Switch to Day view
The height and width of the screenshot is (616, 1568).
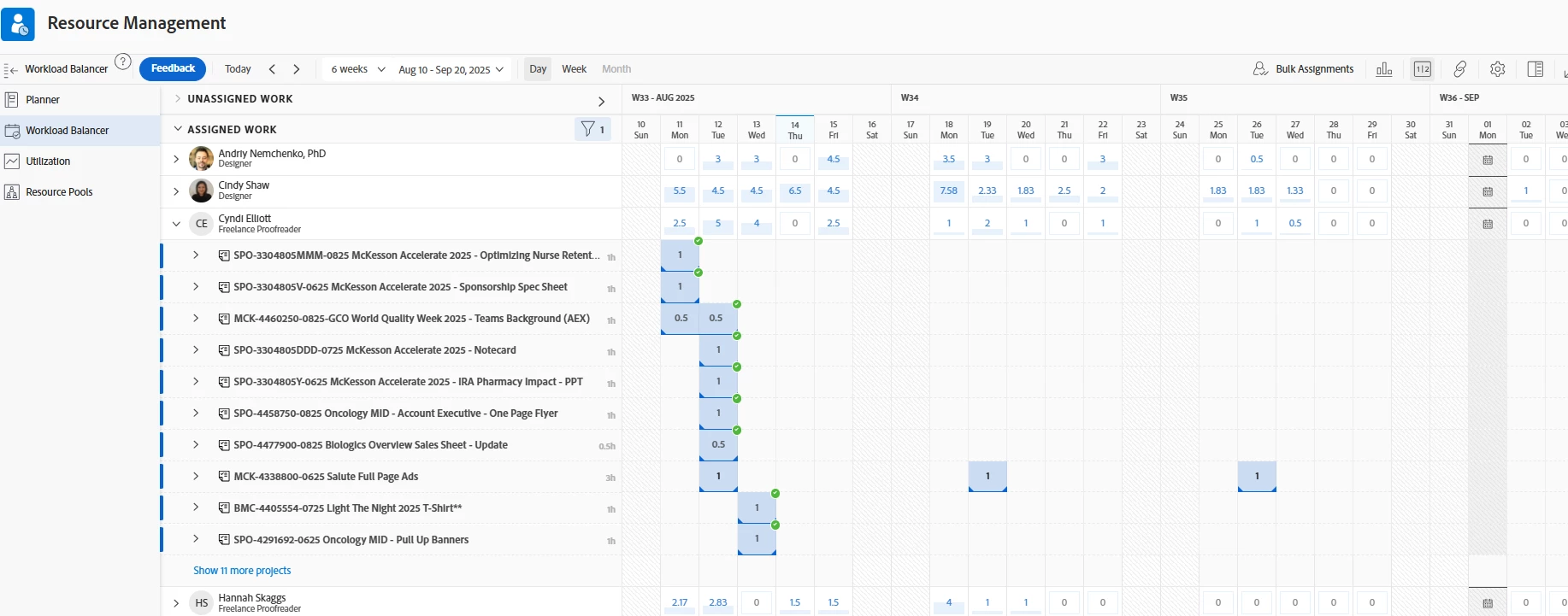tap(538, 69)
